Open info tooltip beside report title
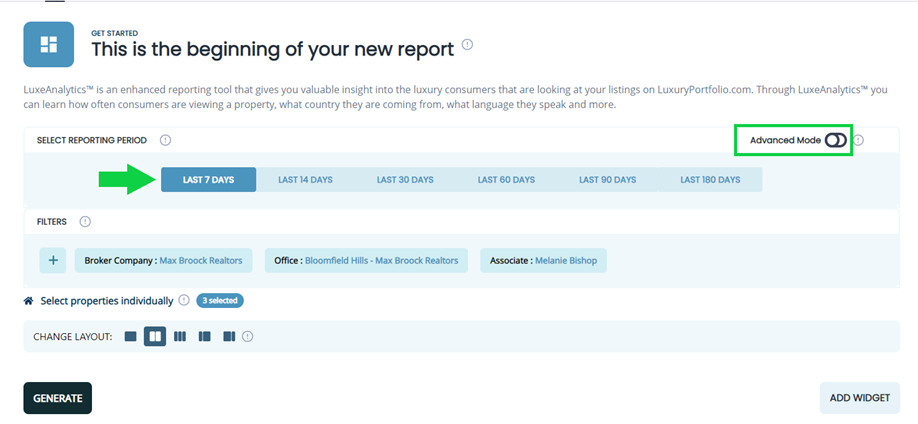Viewport: 918px width, 424px height. pos(467,45)
